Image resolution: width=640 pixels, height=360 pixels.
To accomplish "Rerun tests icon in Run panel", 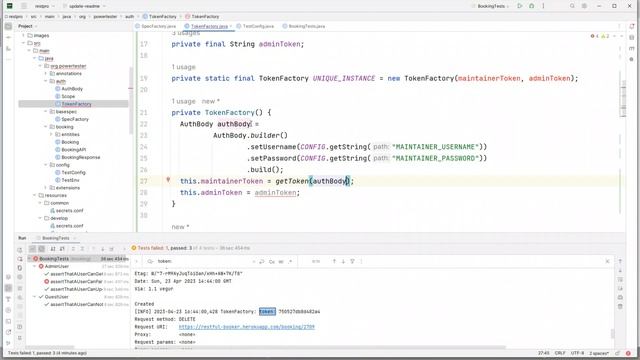I will click(x=20, y=250).
